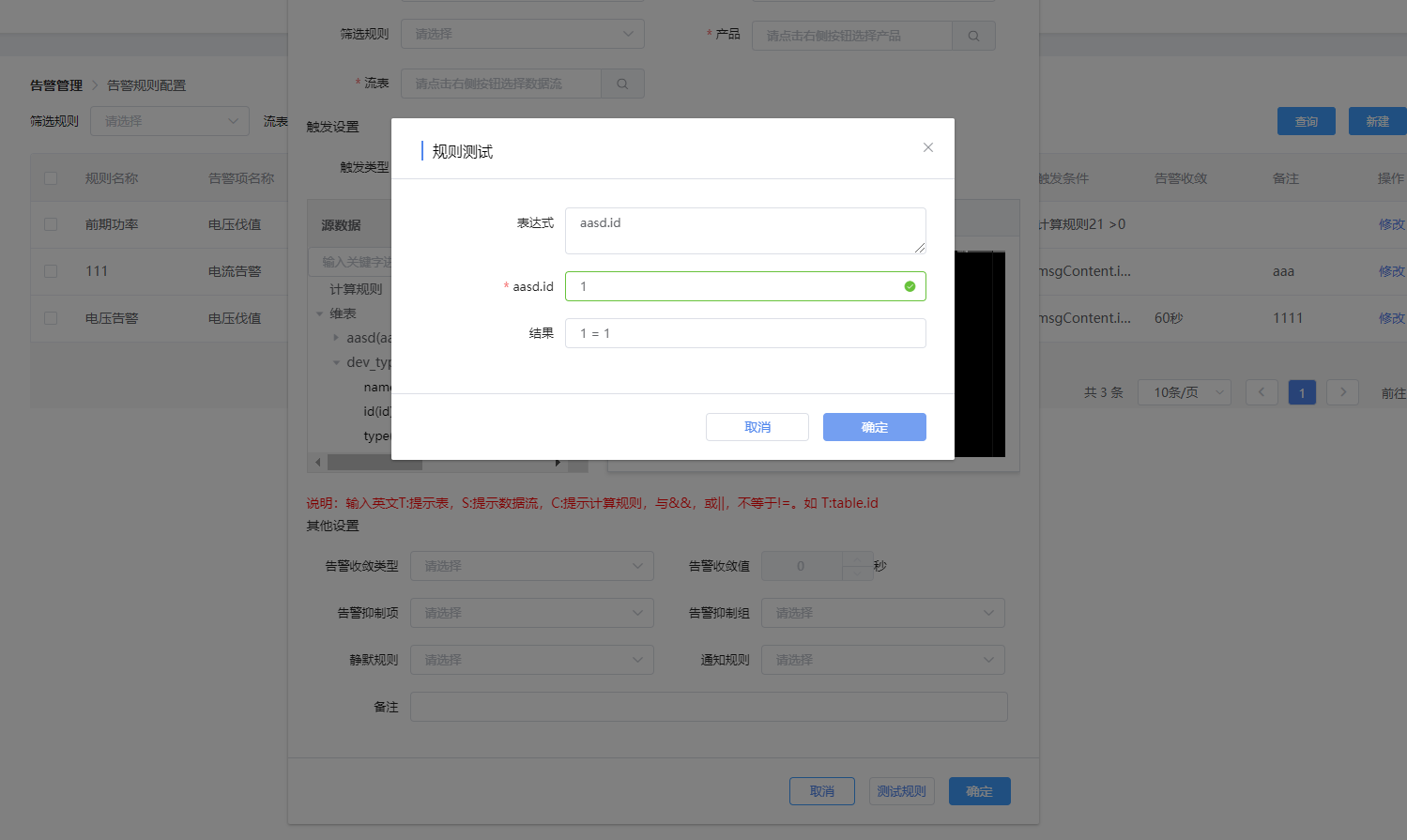Click the 计算规则21 >0 trigger condition cell
The height and width of the screenshot is (840, 1407).
[1082, 224]
